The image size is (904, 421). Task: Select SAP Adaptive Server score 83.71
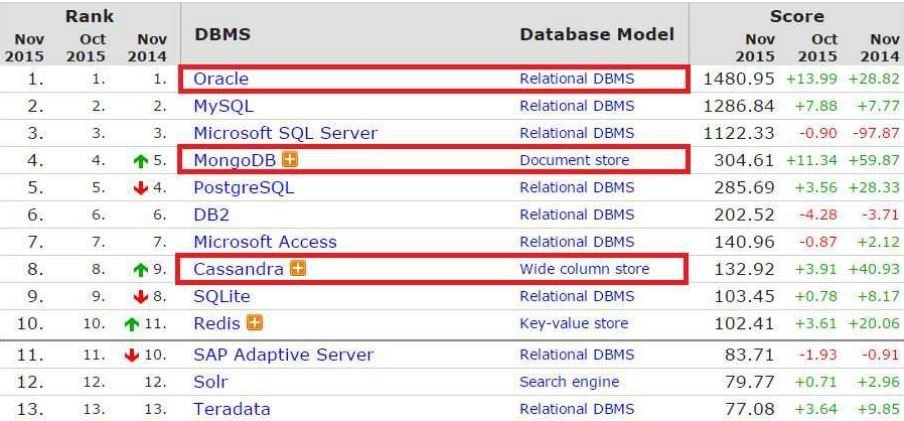click(749, 355)
